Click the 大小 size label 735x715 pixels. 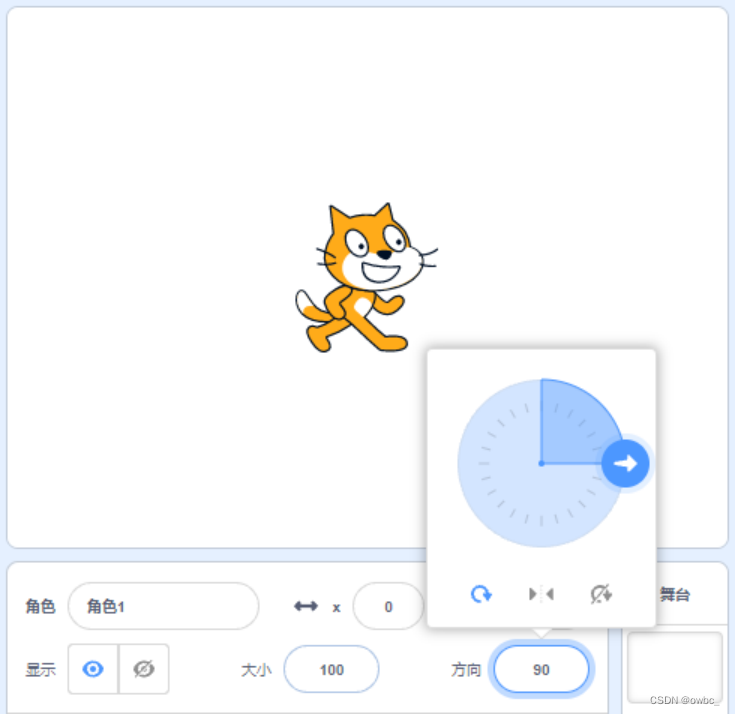click(x=256, y=670)
